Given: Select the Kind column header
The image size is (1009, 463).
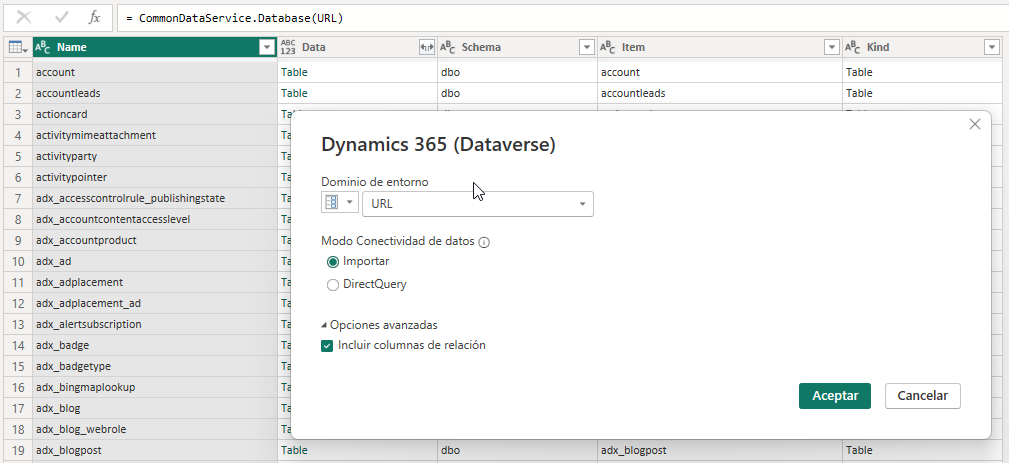Looking at the screenshot, I should pyautogui.click(x=921, y=47).
